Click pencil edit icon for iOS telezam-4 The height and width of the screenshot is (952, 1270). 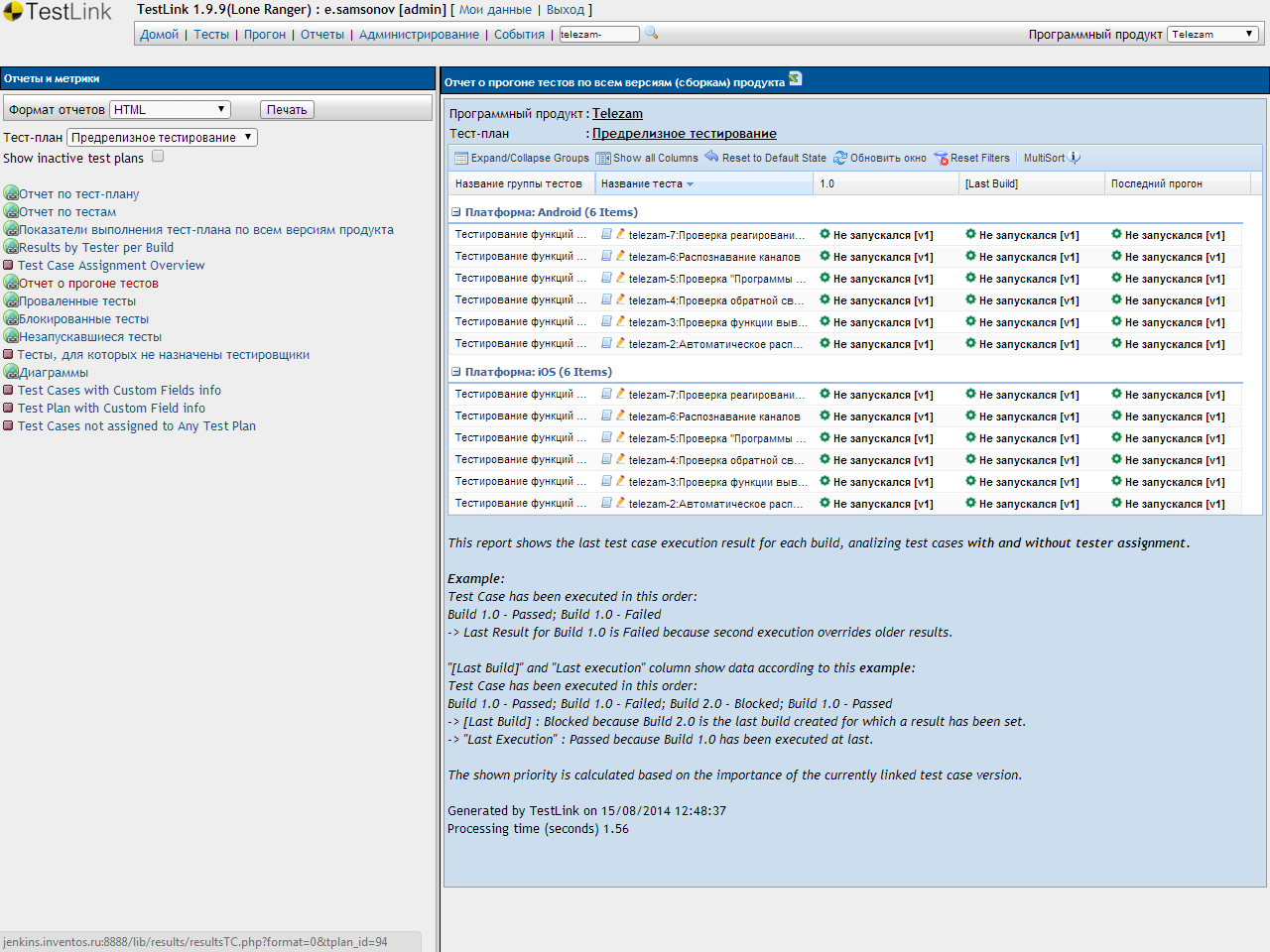pos(620,459)
